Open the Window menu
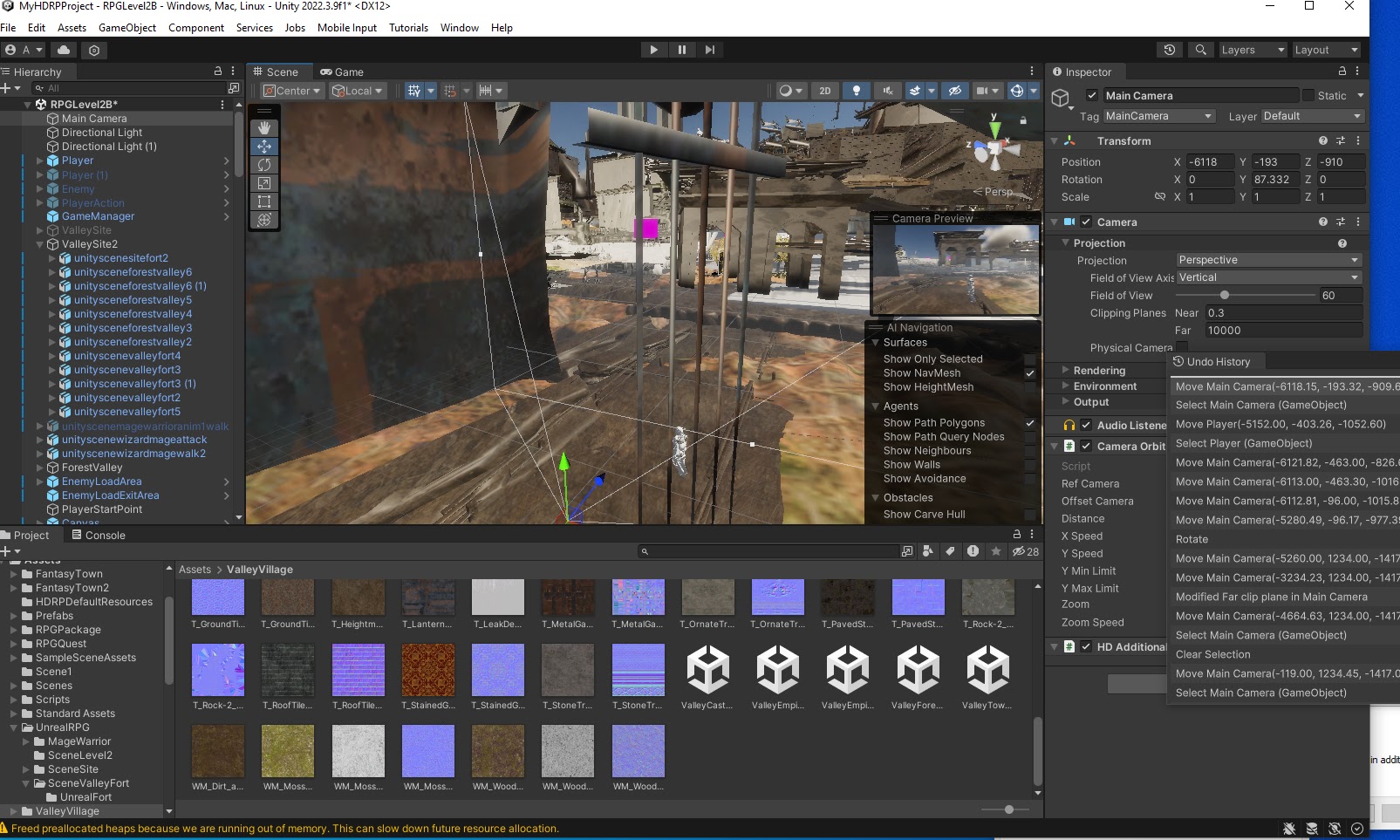This screenshot has width=1400, height=840. pos(460,28)
